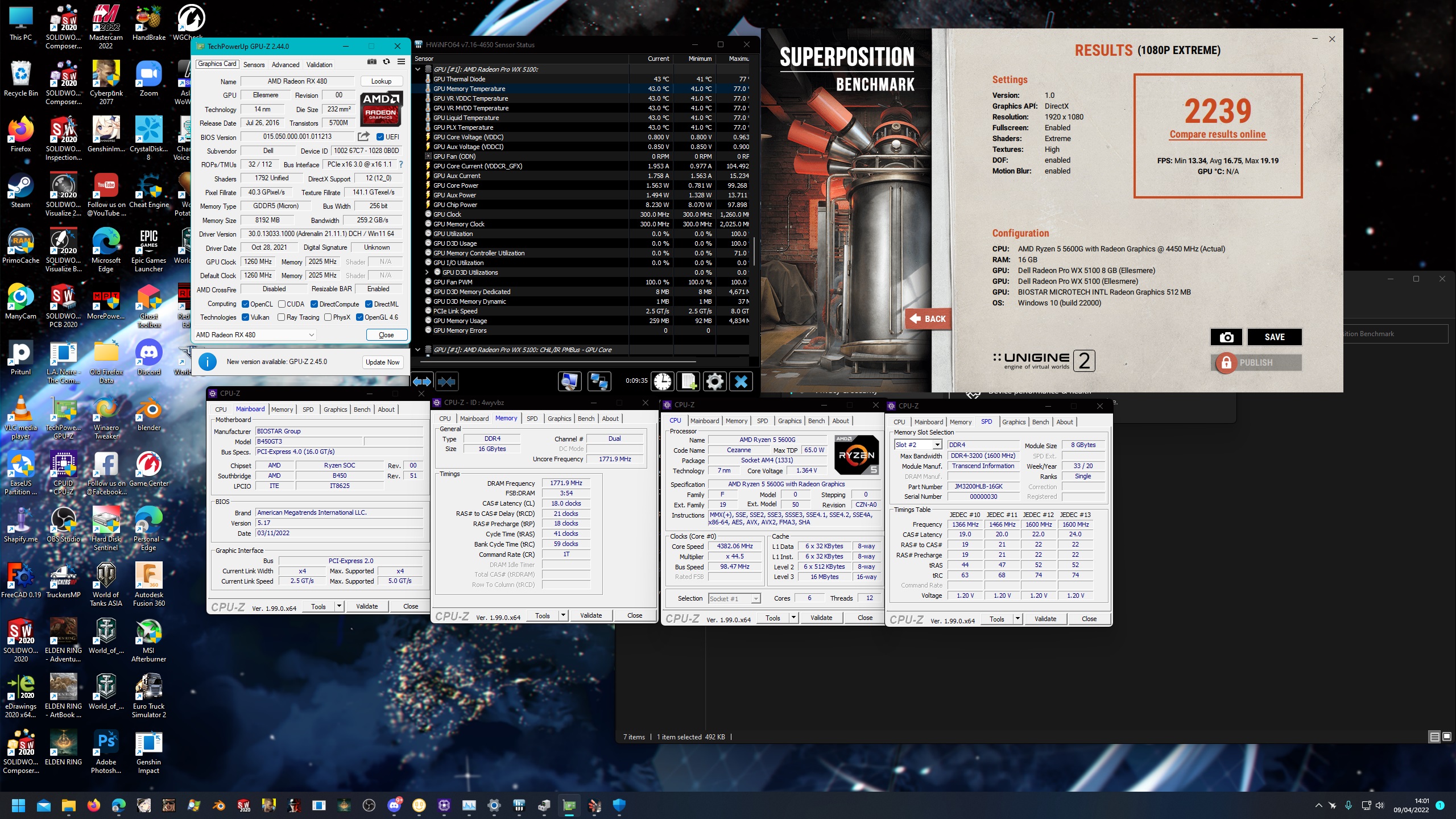Open File Explorer from the taskbar
The image size is (1456, 819).
click(69, 805)
